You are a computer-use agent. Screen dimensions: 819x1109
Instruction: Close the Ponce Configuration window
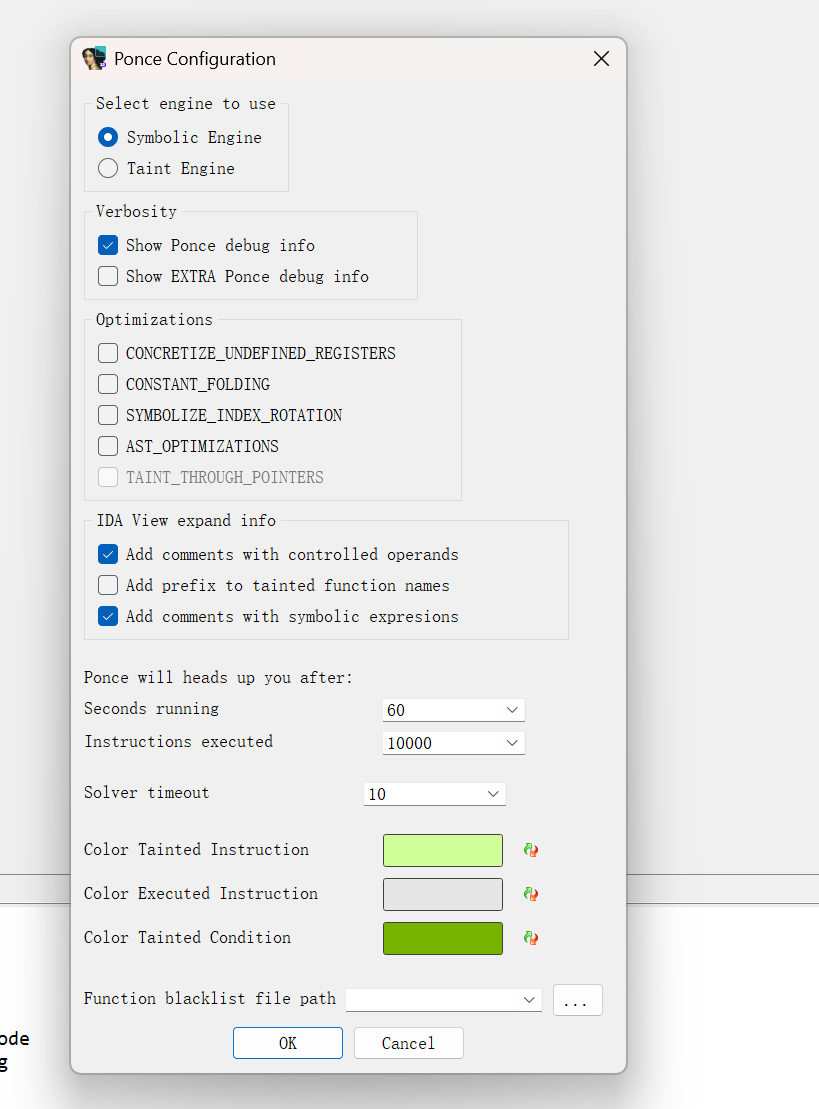pyautogui.click(x=601, y=59)
